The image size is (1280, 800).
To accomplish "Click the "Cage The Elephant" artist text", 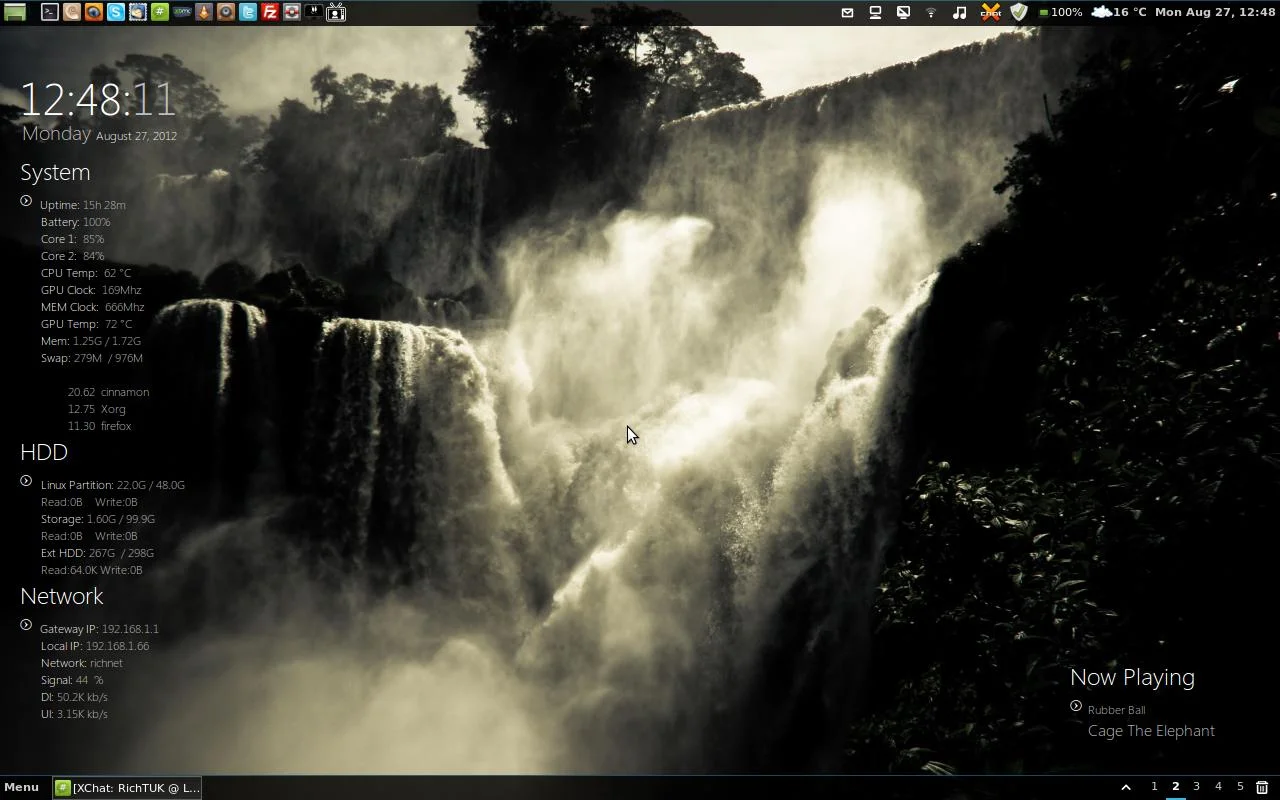I will click(x=1151, y=731).
